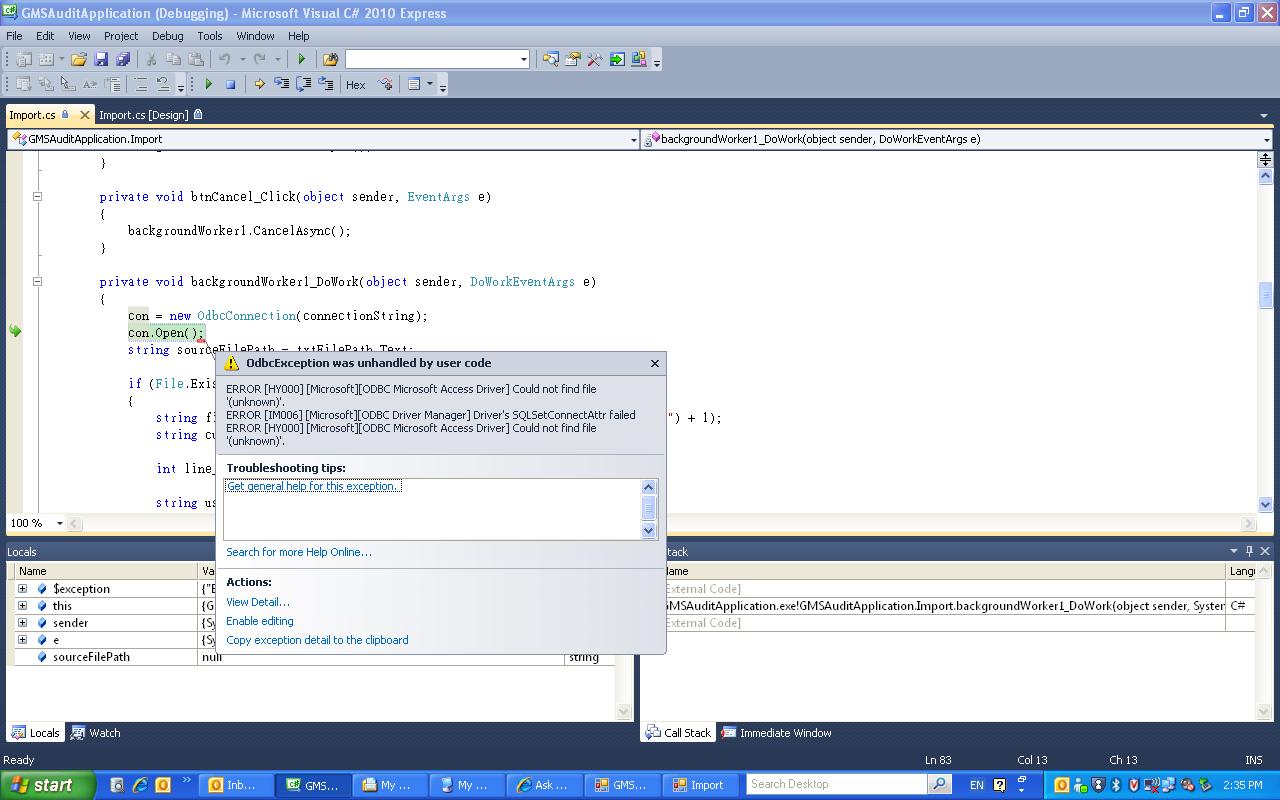Close the OdbcException popup

[x=655, y=363]
